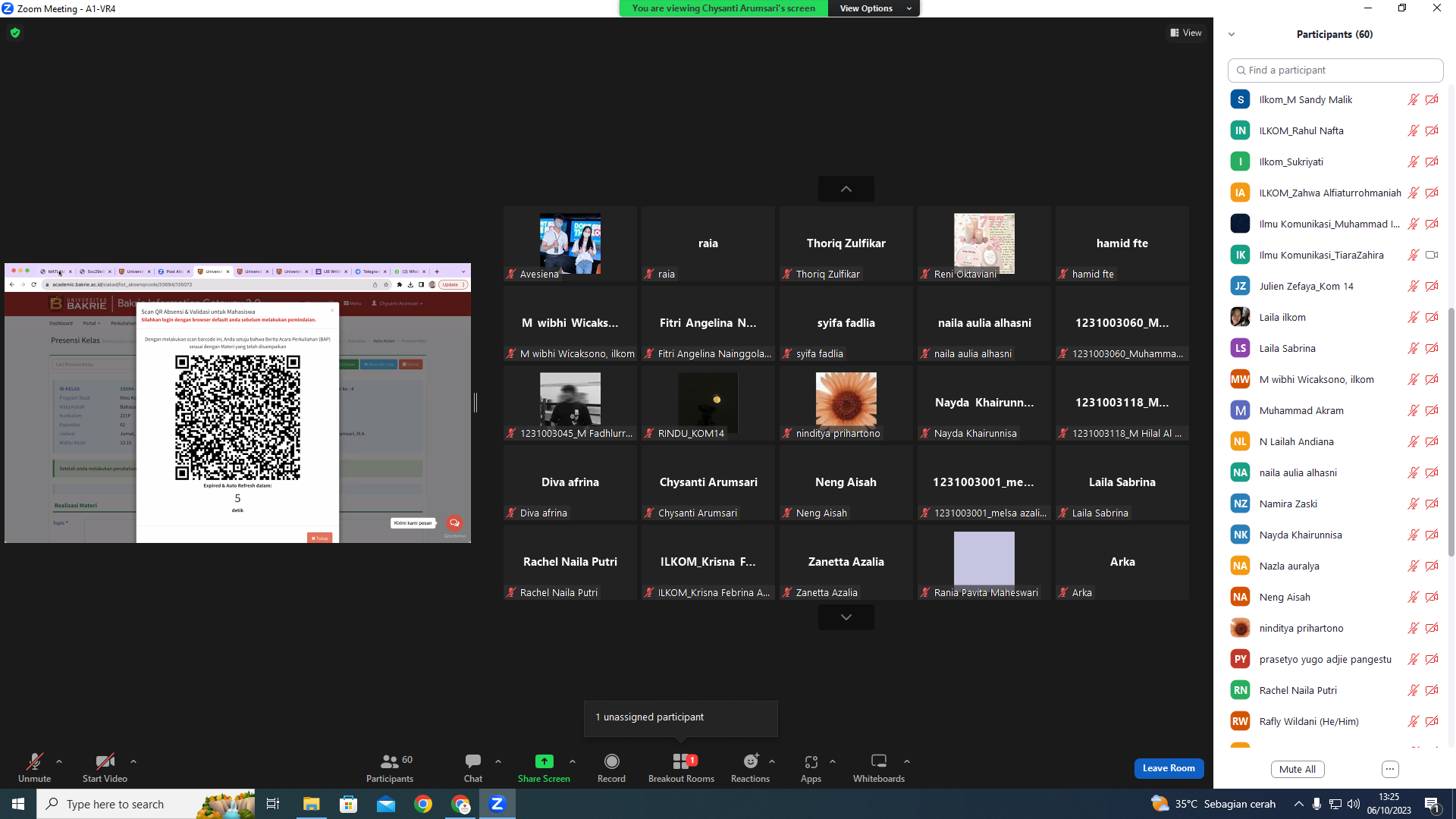
Task: Click the Start Video camera icon
Action: coord(105,761)
